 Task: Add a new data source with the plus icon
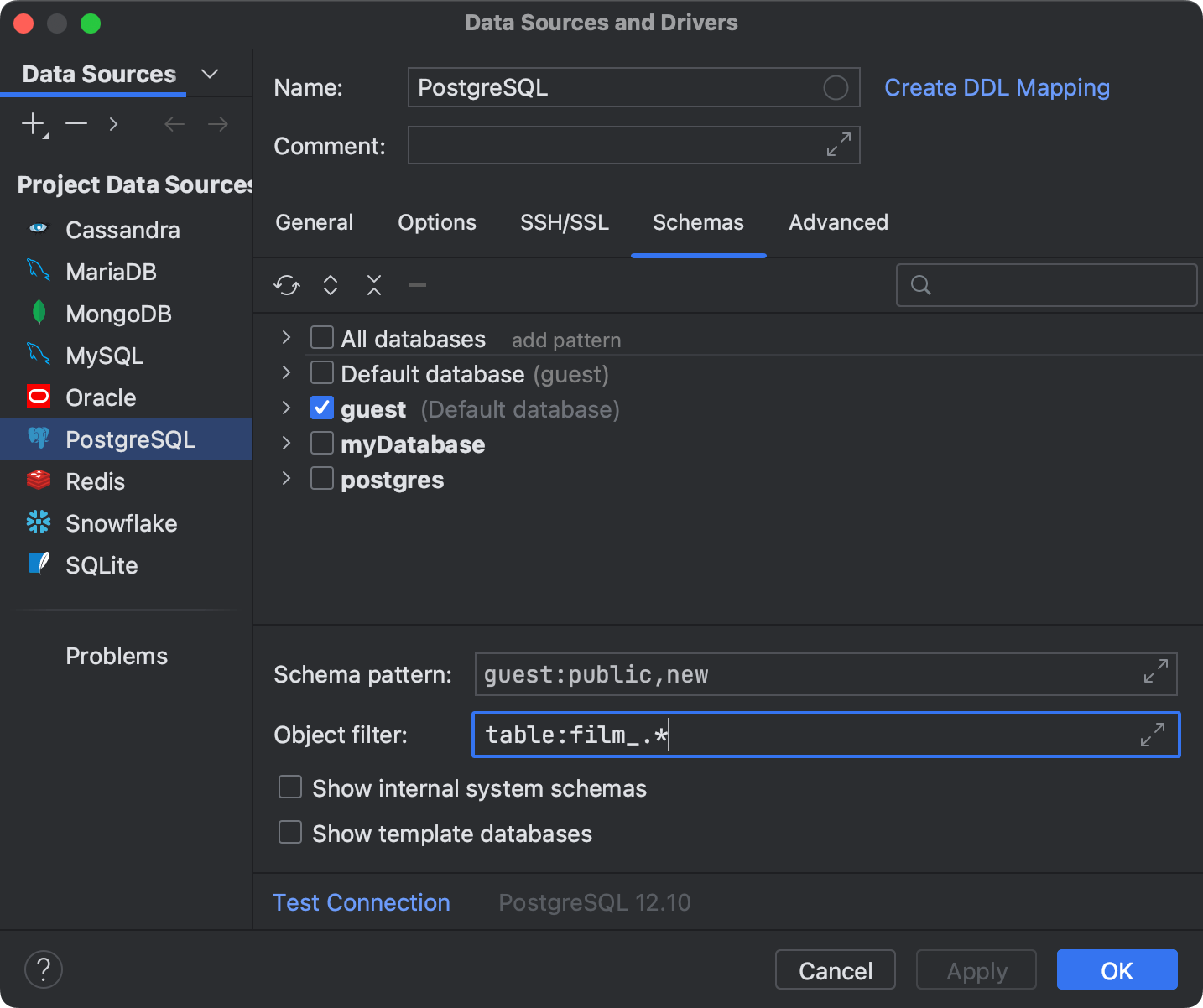coord(32,123)
